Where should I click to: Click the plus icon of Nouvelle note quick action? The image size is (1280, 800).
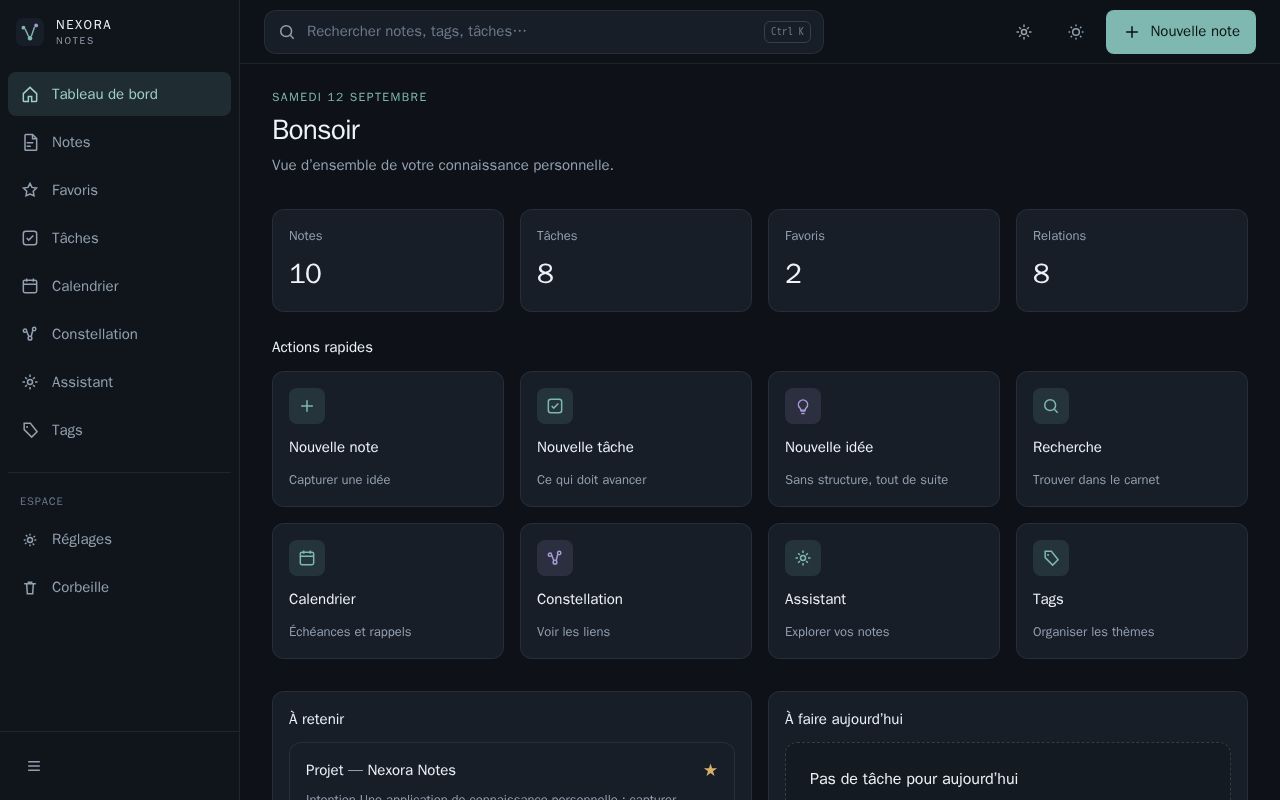[x=307, y=406]
